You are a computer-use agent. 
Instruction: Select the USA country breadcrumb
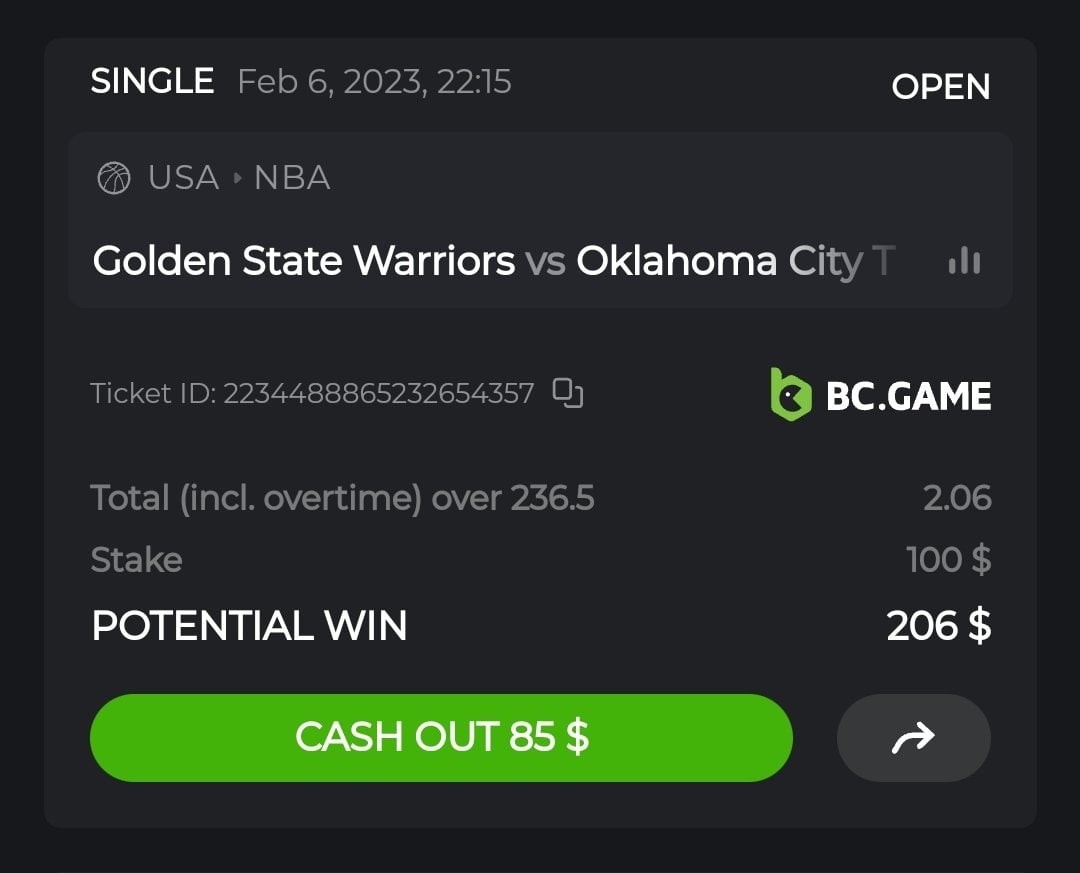tap(183, 179)
